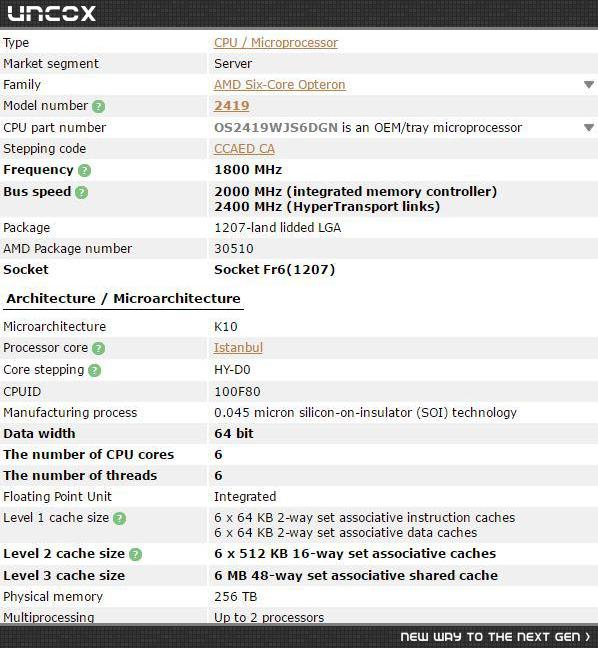Expand the Family row dropdown arrow

[589, 85]
